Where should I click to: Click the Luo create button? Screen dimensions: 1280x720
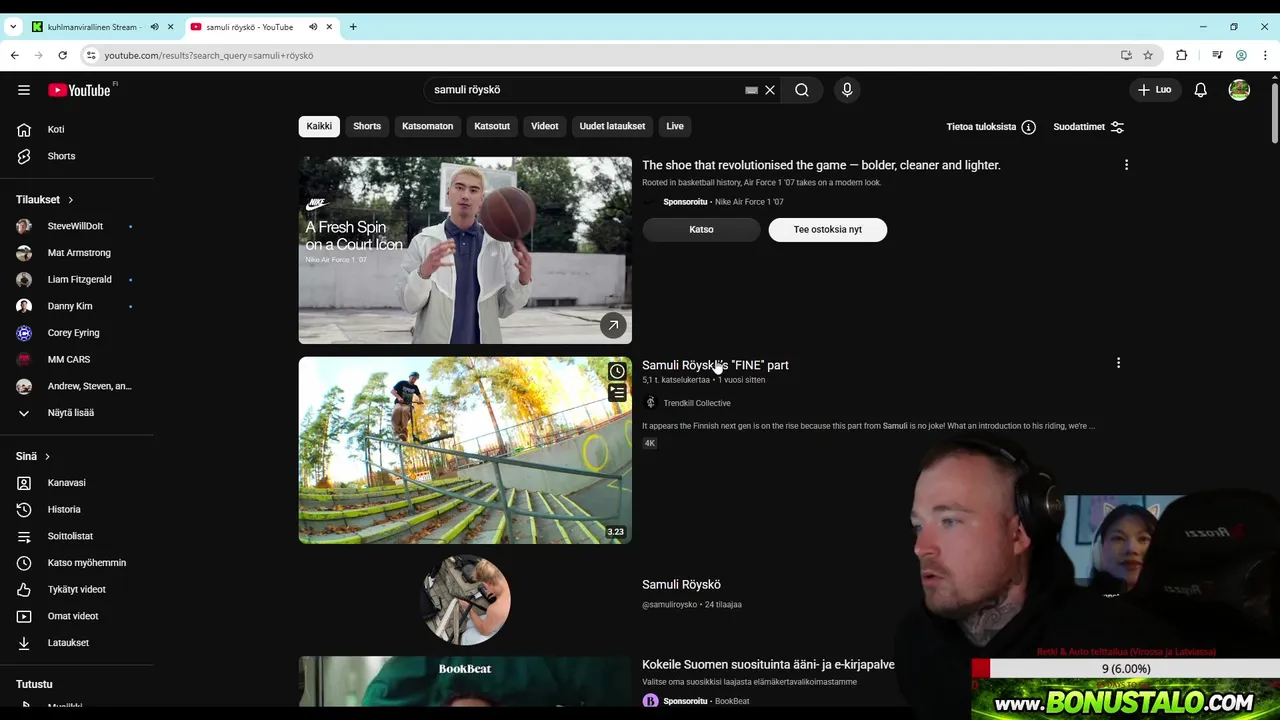coord(1154,90)
